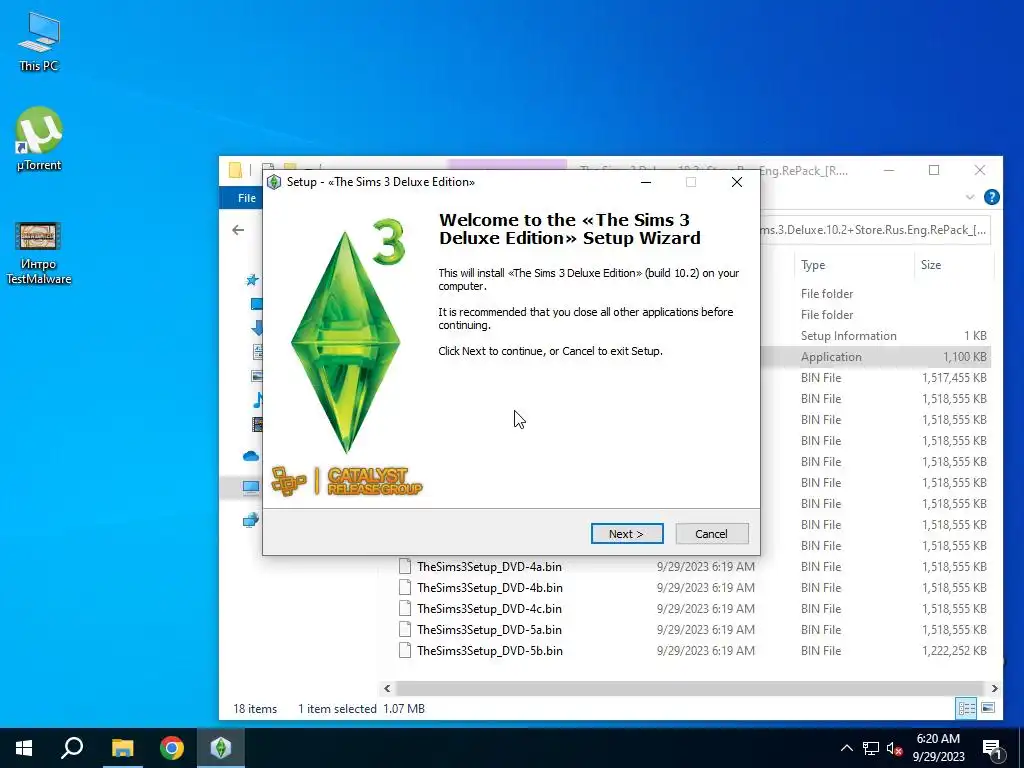The width and height of the screenshot is (1024, 768).
Task: Open taskbar search magnifier
Action: pos(72,748)
